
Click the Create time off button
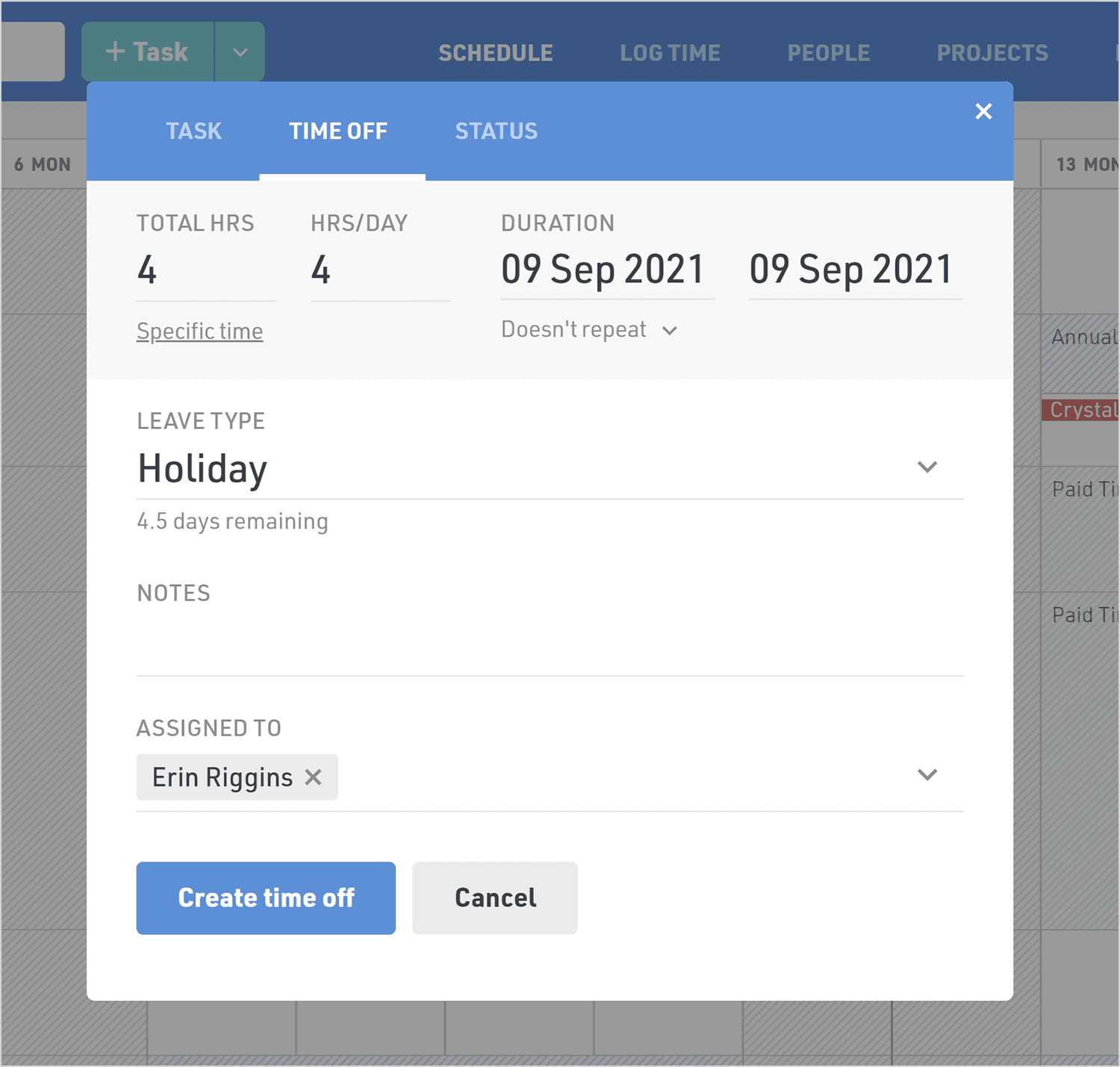[x=266, y=898]
